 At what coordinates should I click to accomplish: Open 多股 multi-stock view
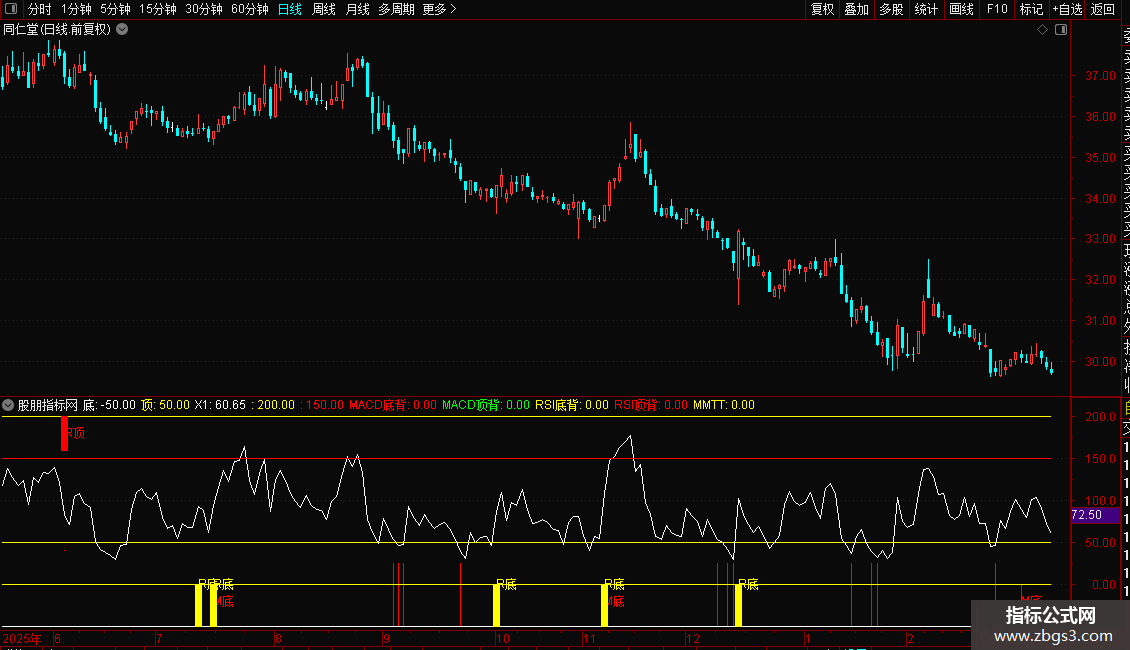point(891,9)
